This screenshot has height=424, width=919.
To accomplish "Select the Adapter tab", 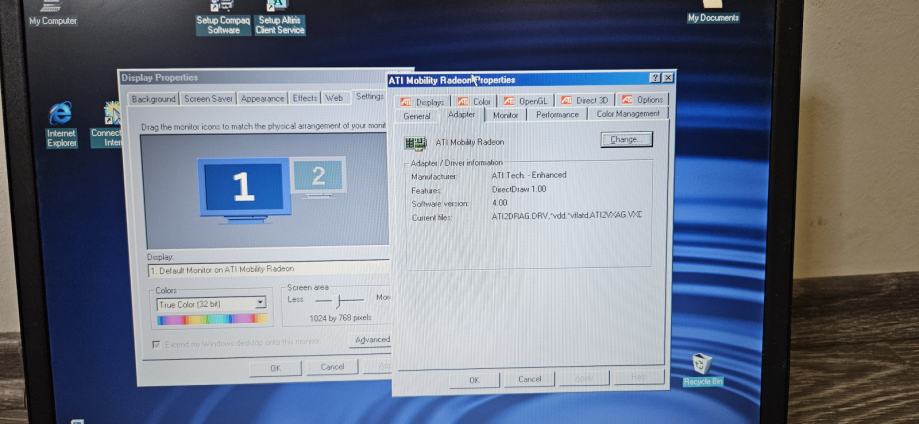I will tap(462, 114).
